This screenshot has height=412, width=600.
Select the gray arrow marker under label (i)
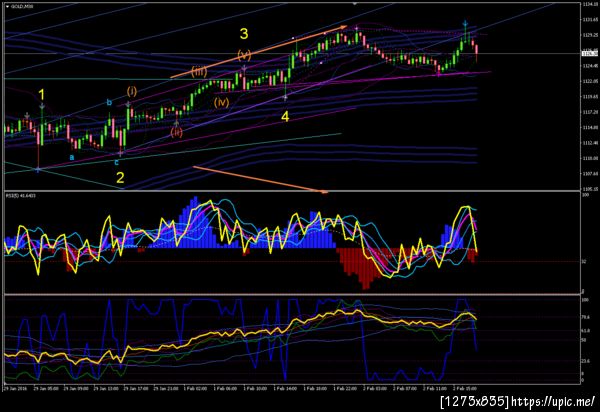click(128, 103)
